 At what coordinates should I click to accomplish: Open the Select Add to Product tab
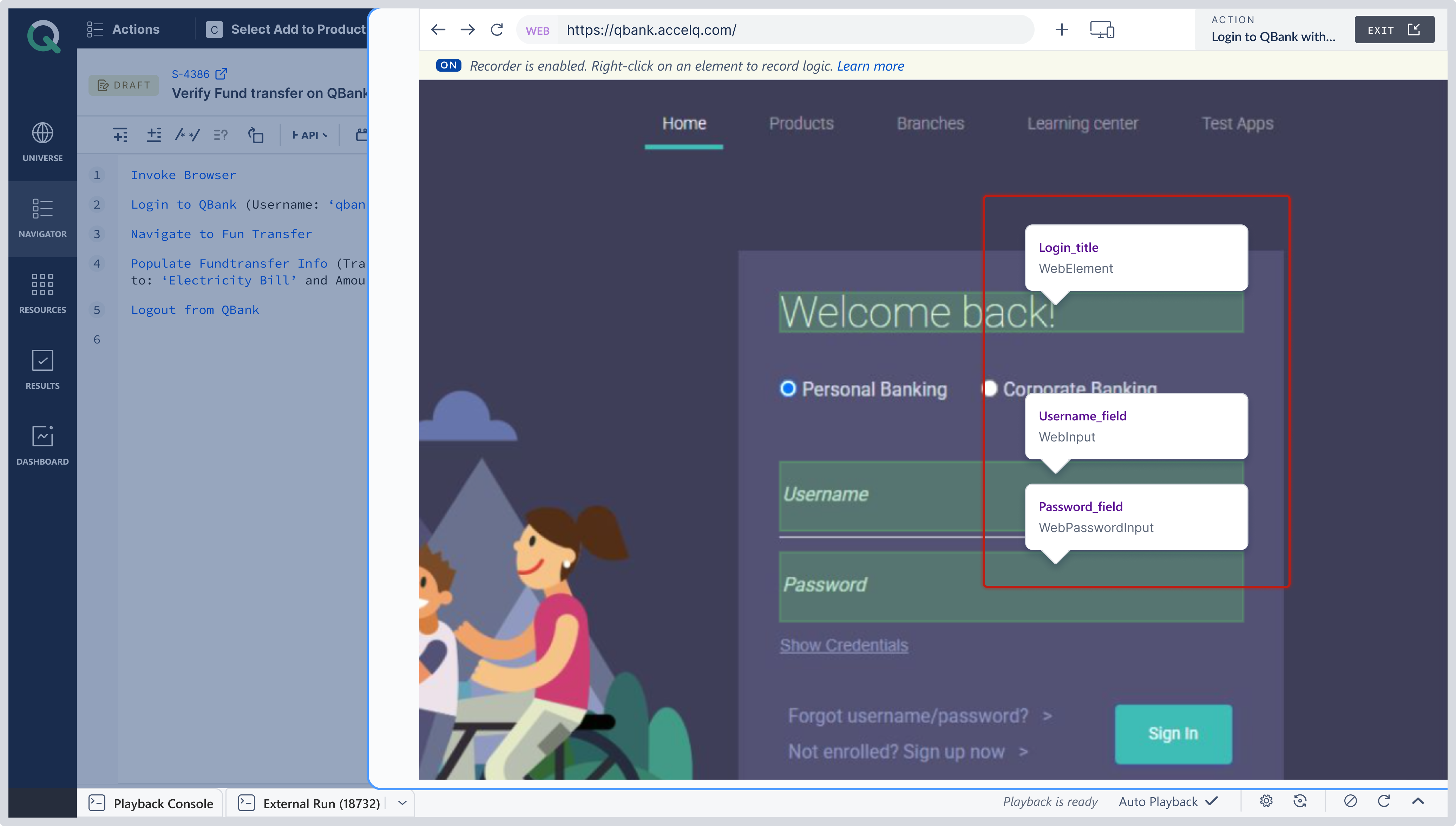(x=286, y=29)
